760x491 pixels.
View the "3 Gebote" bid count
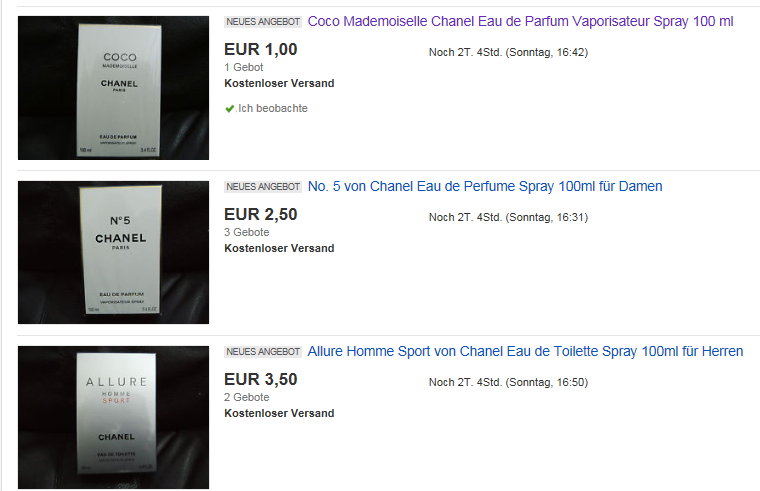click(247, 232)
